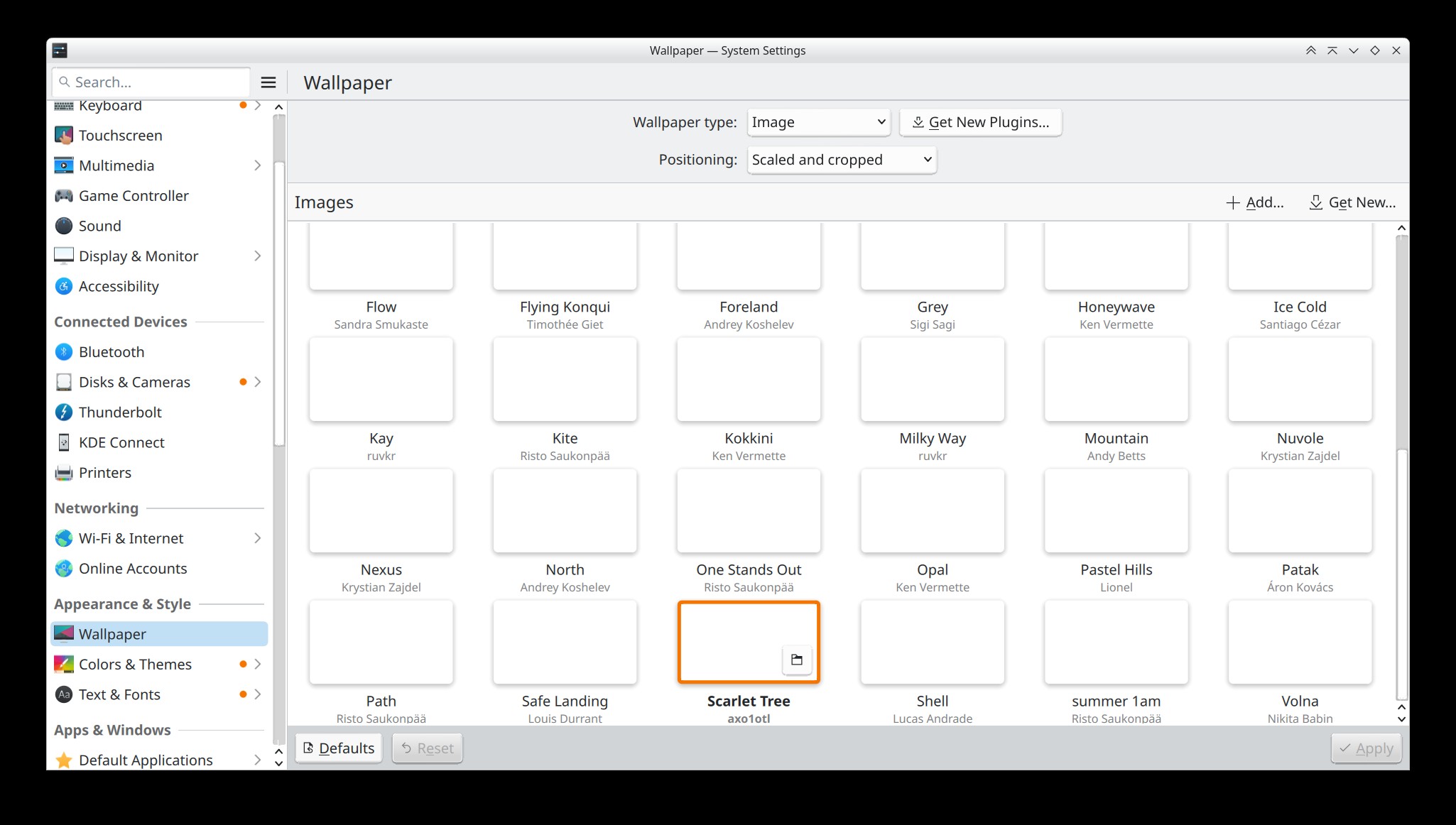Select the Nexus wallpaper thumbnail
The height and width of the screenshot is (825, 1456).
pyautogui.click(x=381, y=510)
